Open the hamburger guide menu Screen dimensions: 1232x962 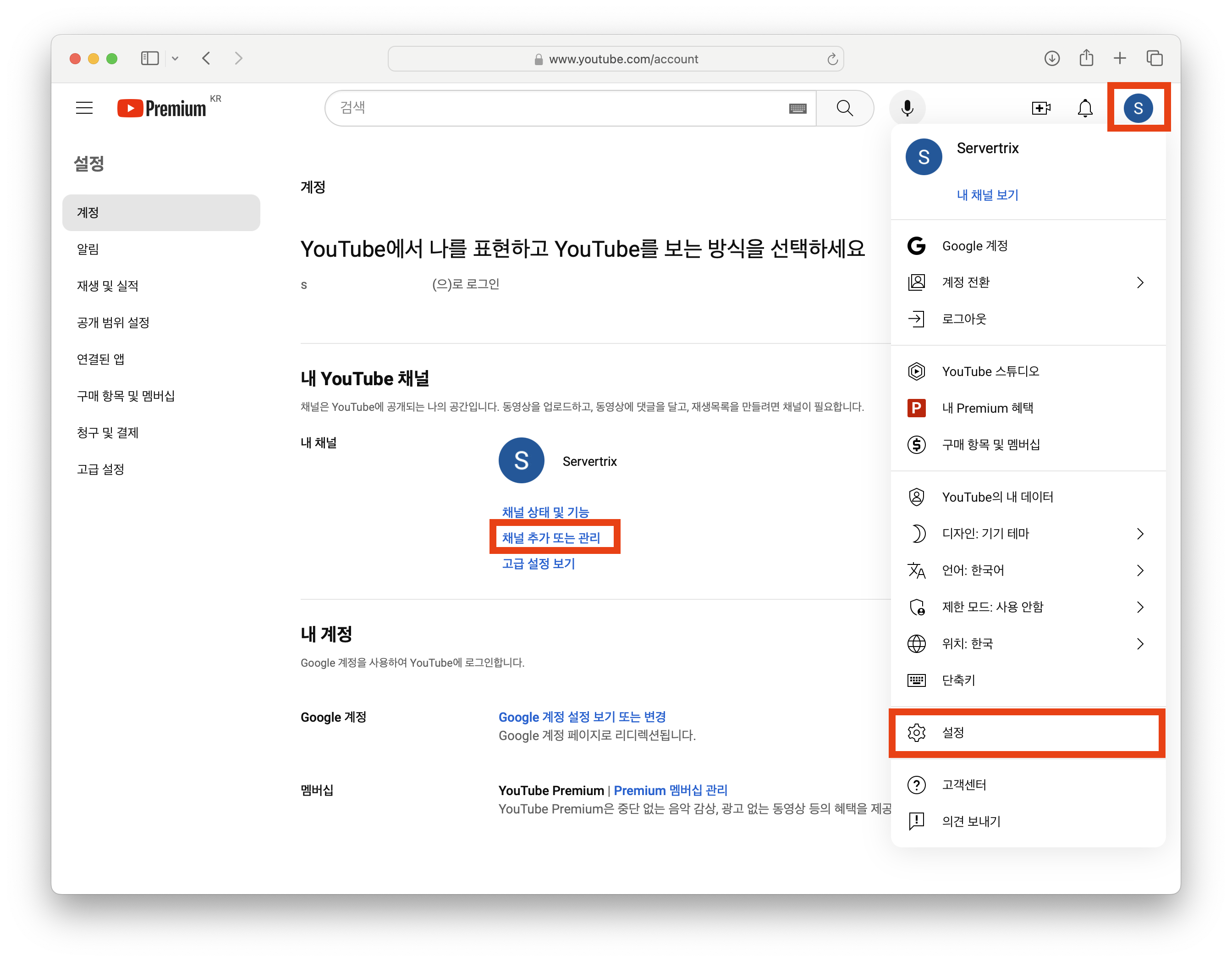tap(85, 108)
